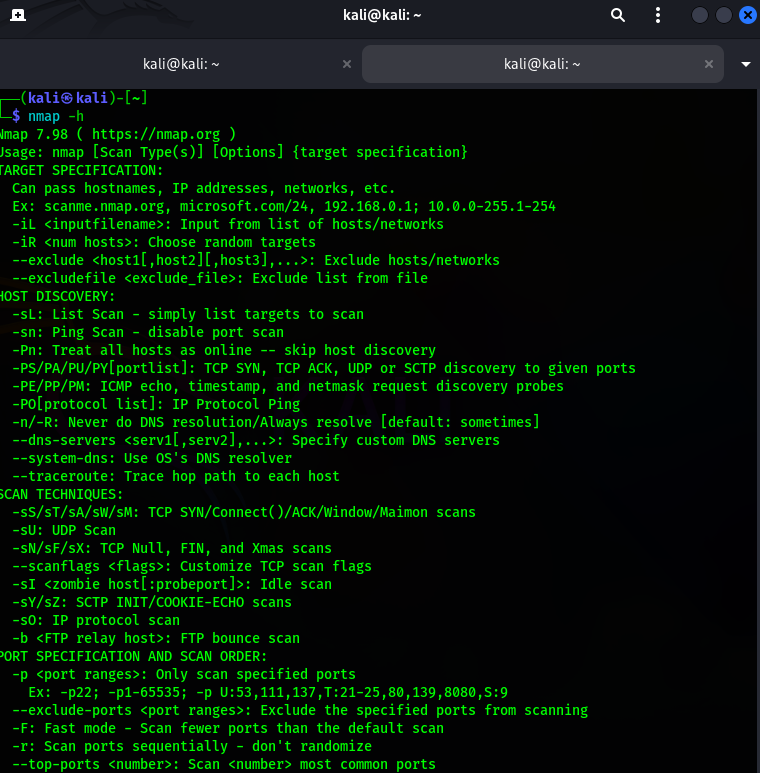Click the new tab icon in title bar
Screen dimensions: 760x773
(x=20, y=16)
